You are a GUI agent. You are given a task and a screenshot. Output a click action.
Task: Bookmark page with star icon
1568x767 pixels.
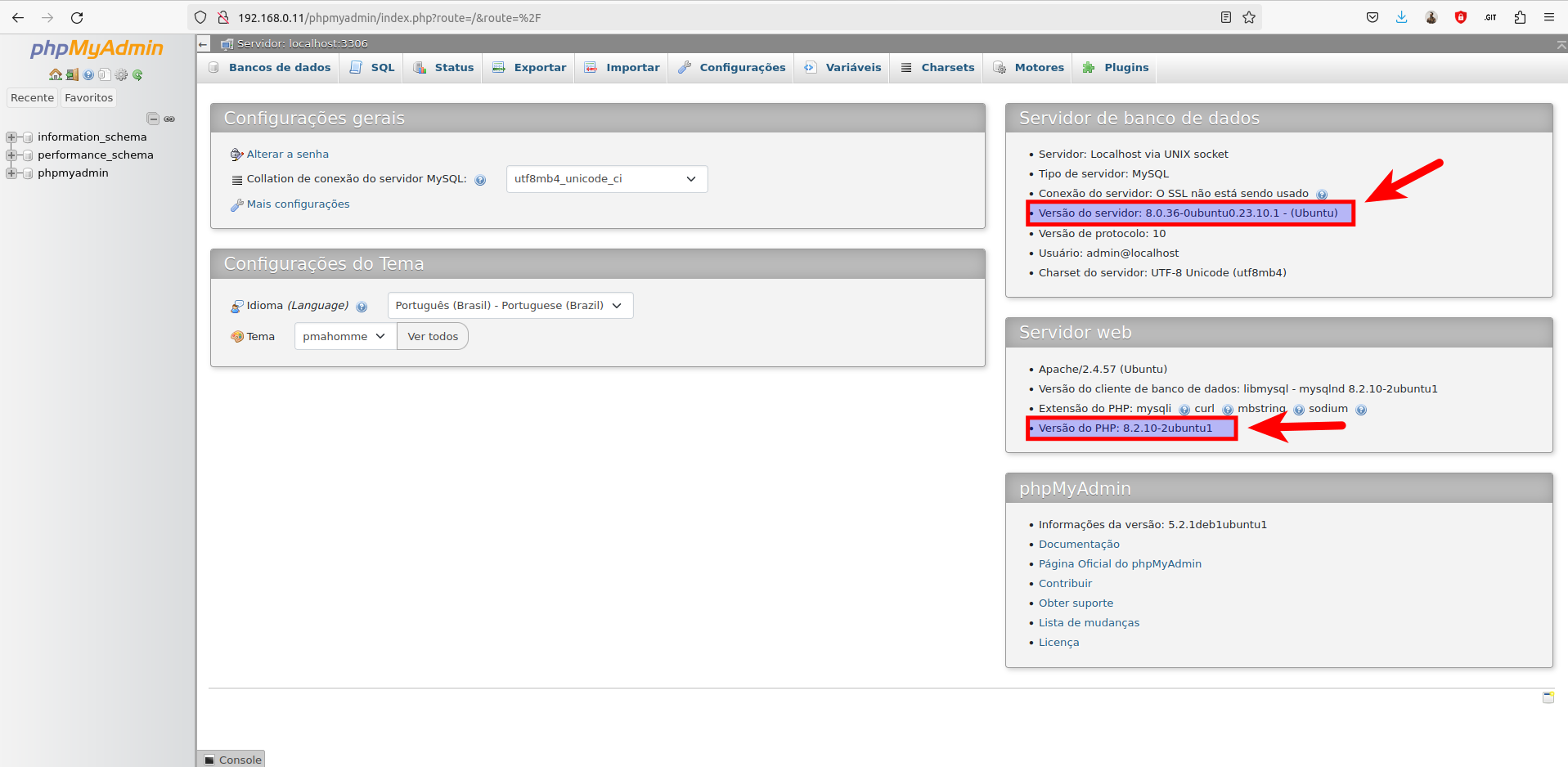(1249, 17)
